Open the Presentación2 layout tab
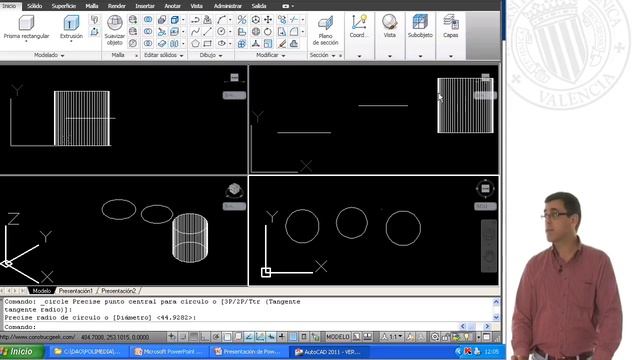640x360 pixels. tap(118, 291)
